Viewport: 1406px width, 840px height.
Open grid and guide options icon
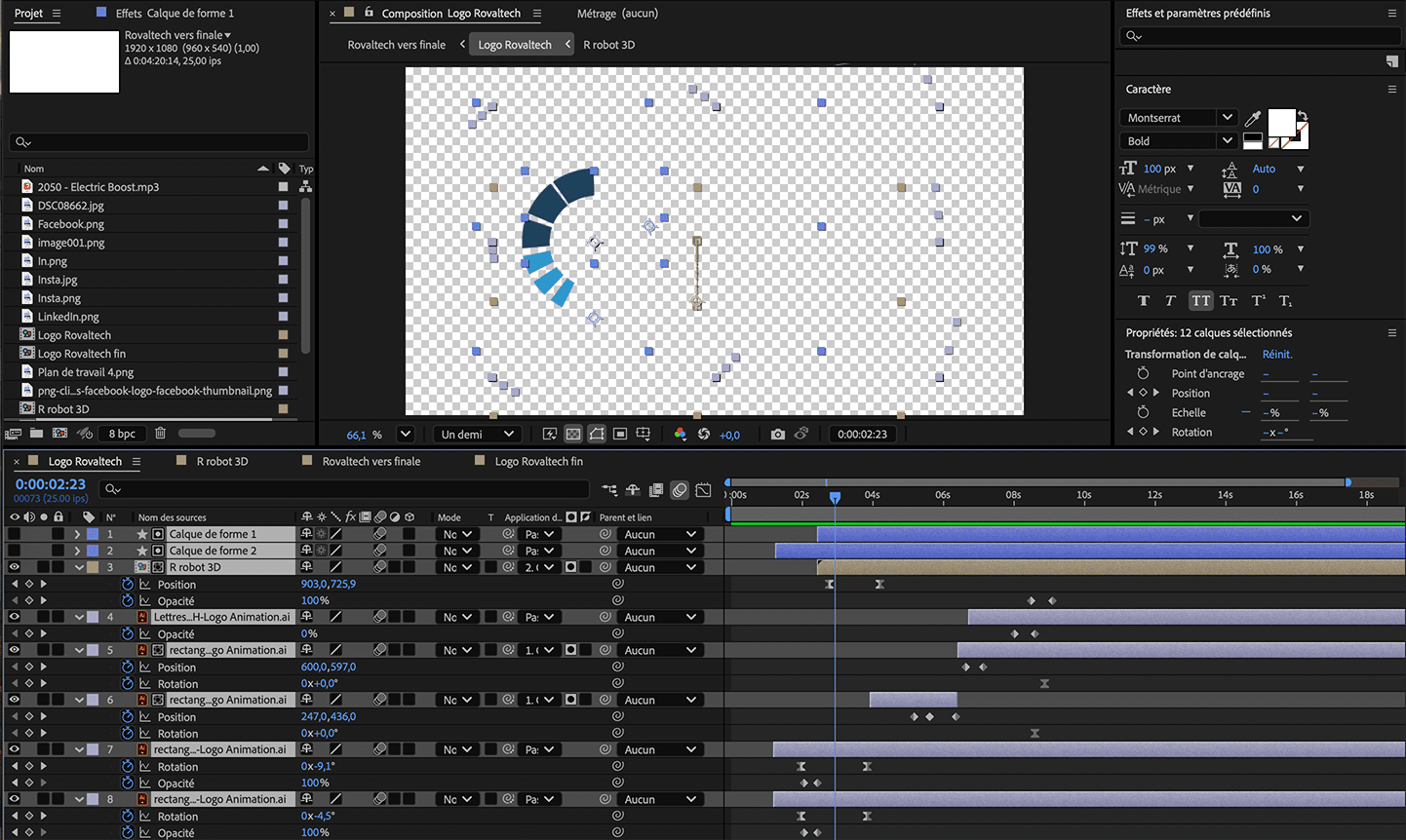644,435
